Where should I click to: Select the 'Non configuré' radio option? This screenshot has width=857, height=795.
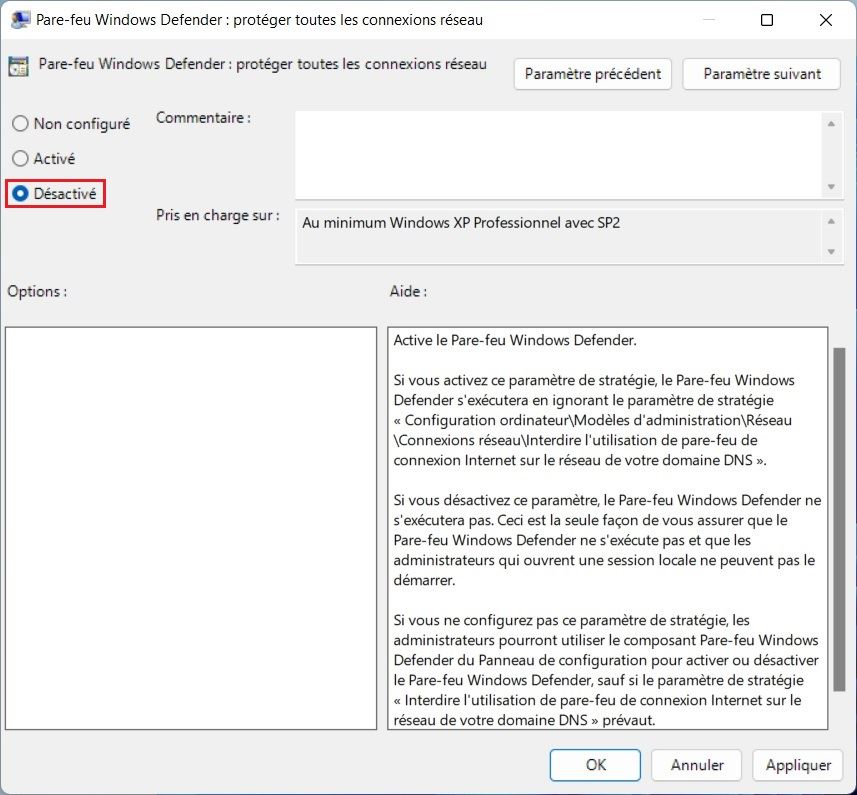(20, 124)
